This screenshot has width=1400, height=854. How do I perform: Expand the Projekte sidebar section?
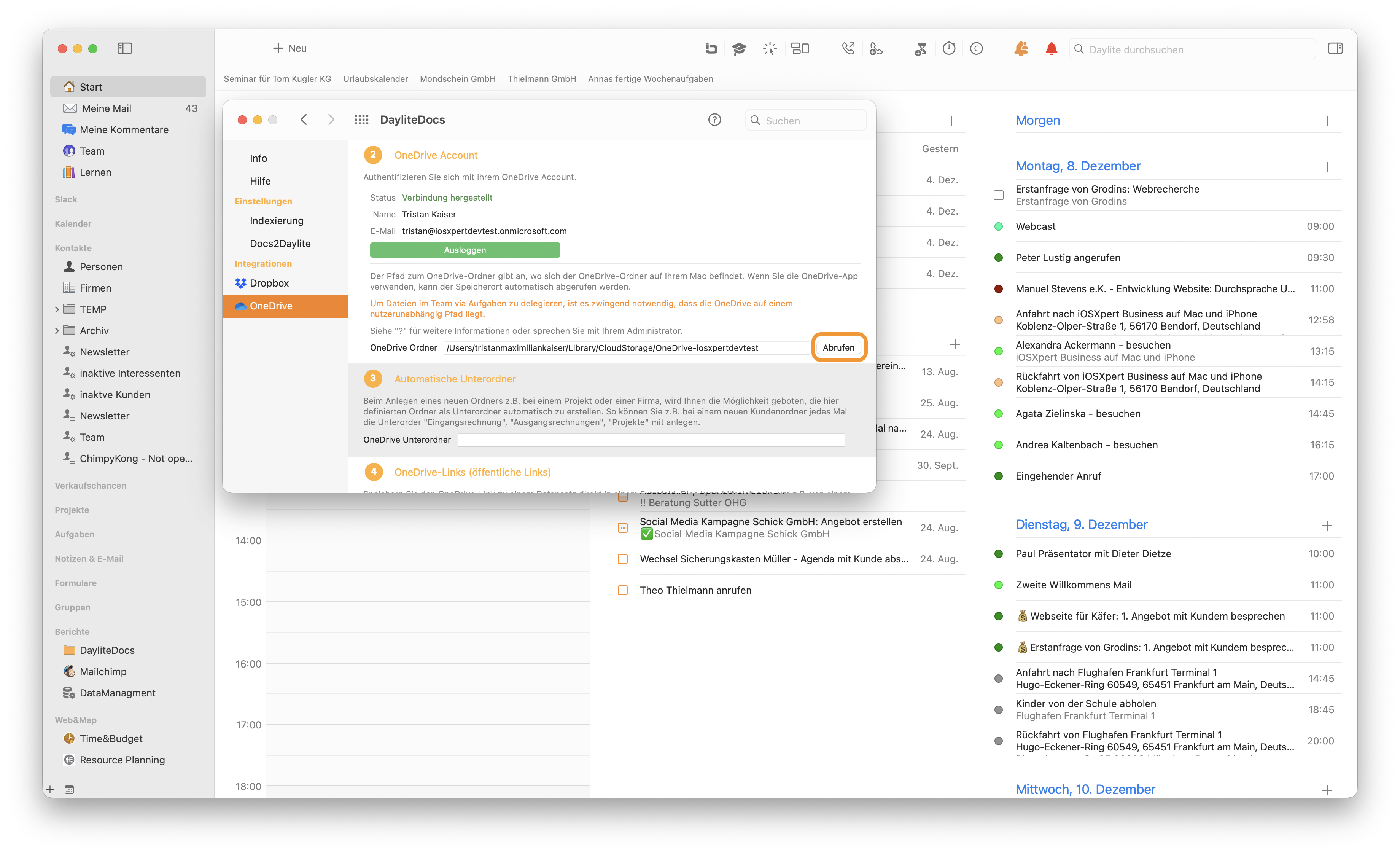[x=72, y=510]
